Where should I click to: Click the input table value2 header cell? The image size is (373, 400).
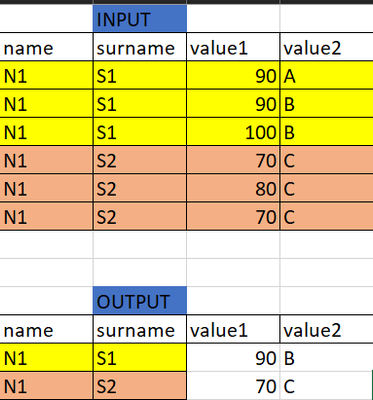click(327, 47)
